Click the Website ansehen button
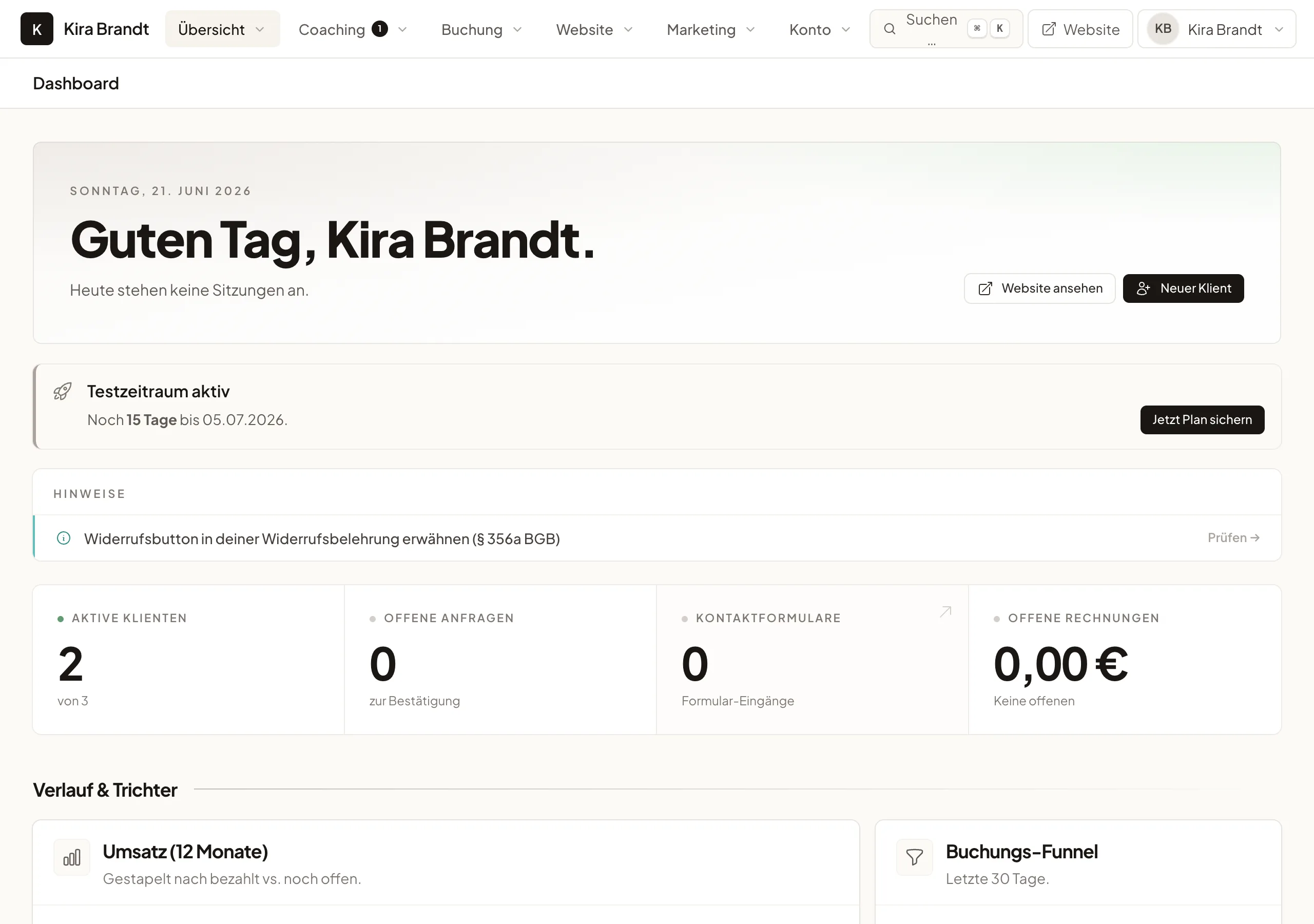The image size is (1314, 924). click(1039, 288)
